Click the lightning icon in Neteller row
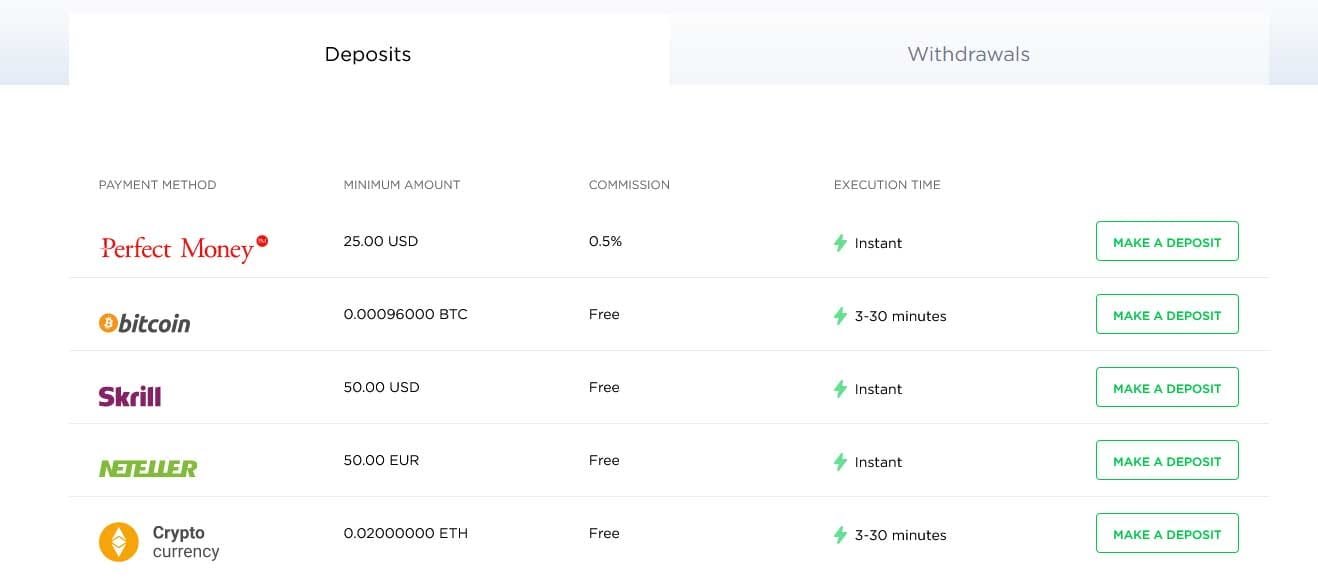 coord(840,462)
